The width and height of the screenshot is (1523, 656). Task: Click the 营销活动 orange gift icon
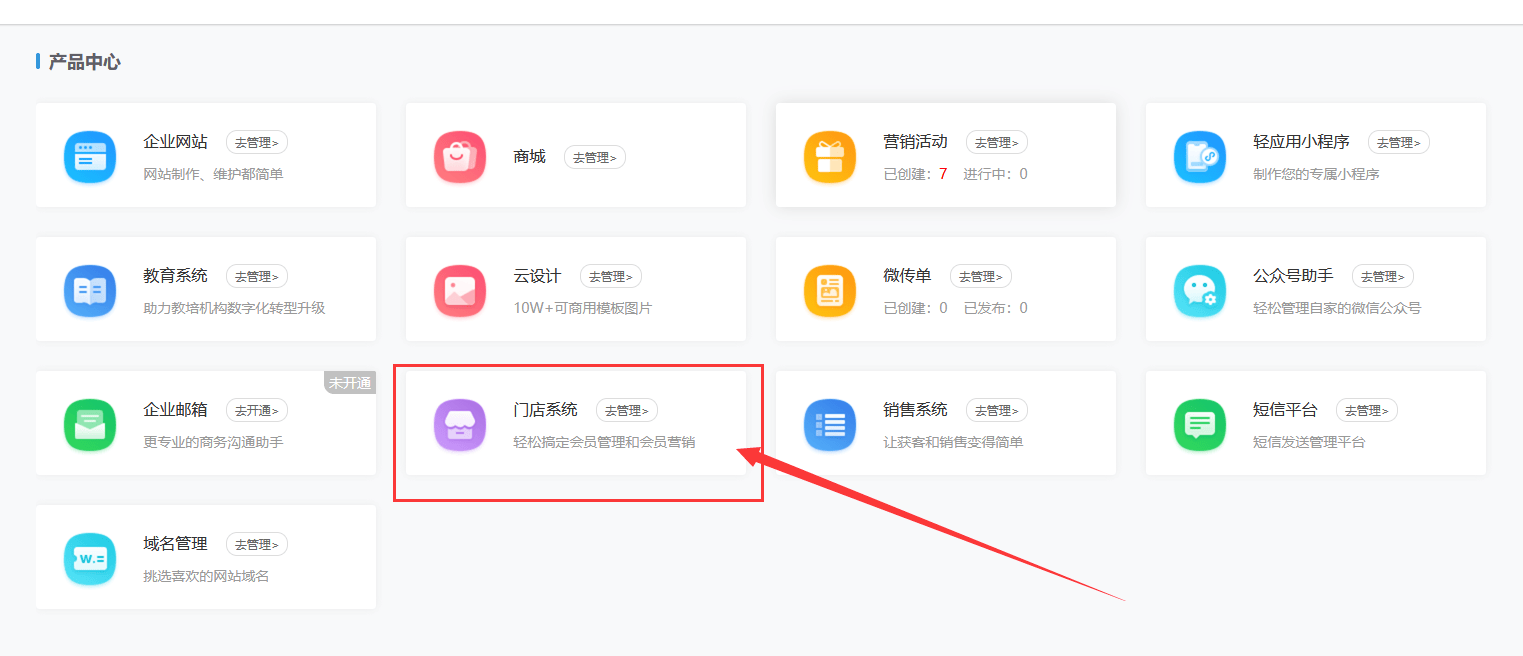pyautogui.click(x=830, y=157)
